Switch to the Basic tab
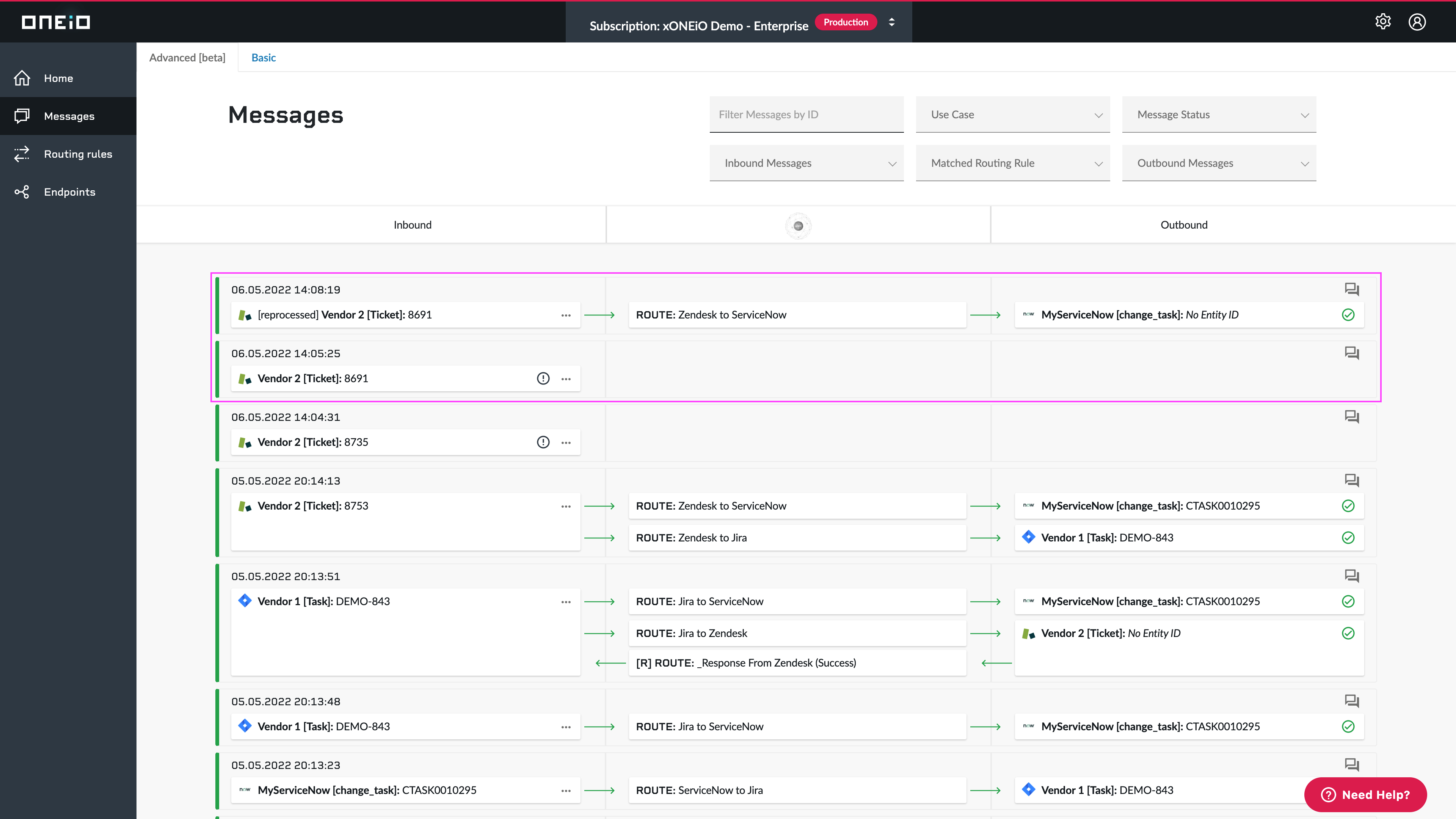 [x=264, y=58]
